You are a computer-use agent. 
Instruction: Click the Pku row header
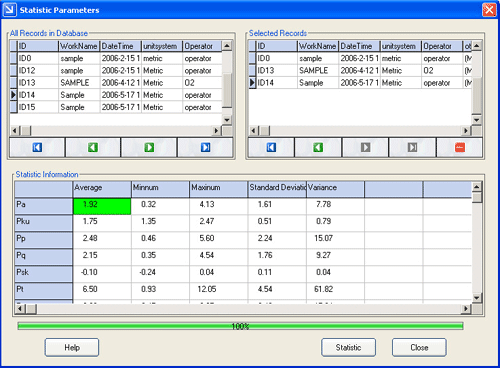[44, 223]
